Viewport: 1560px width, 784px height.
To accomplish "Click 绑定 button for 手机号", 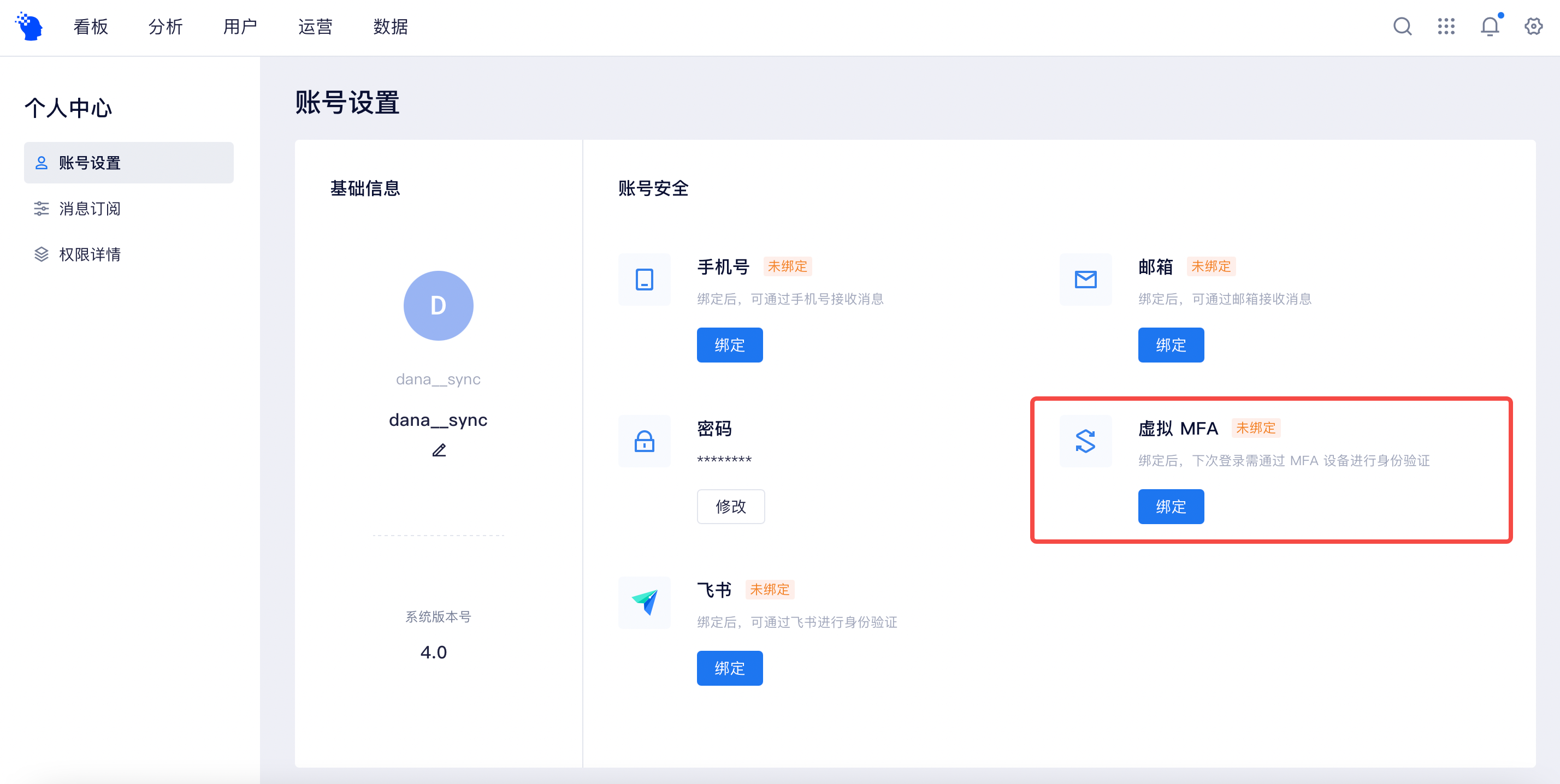I will [730, 345].
